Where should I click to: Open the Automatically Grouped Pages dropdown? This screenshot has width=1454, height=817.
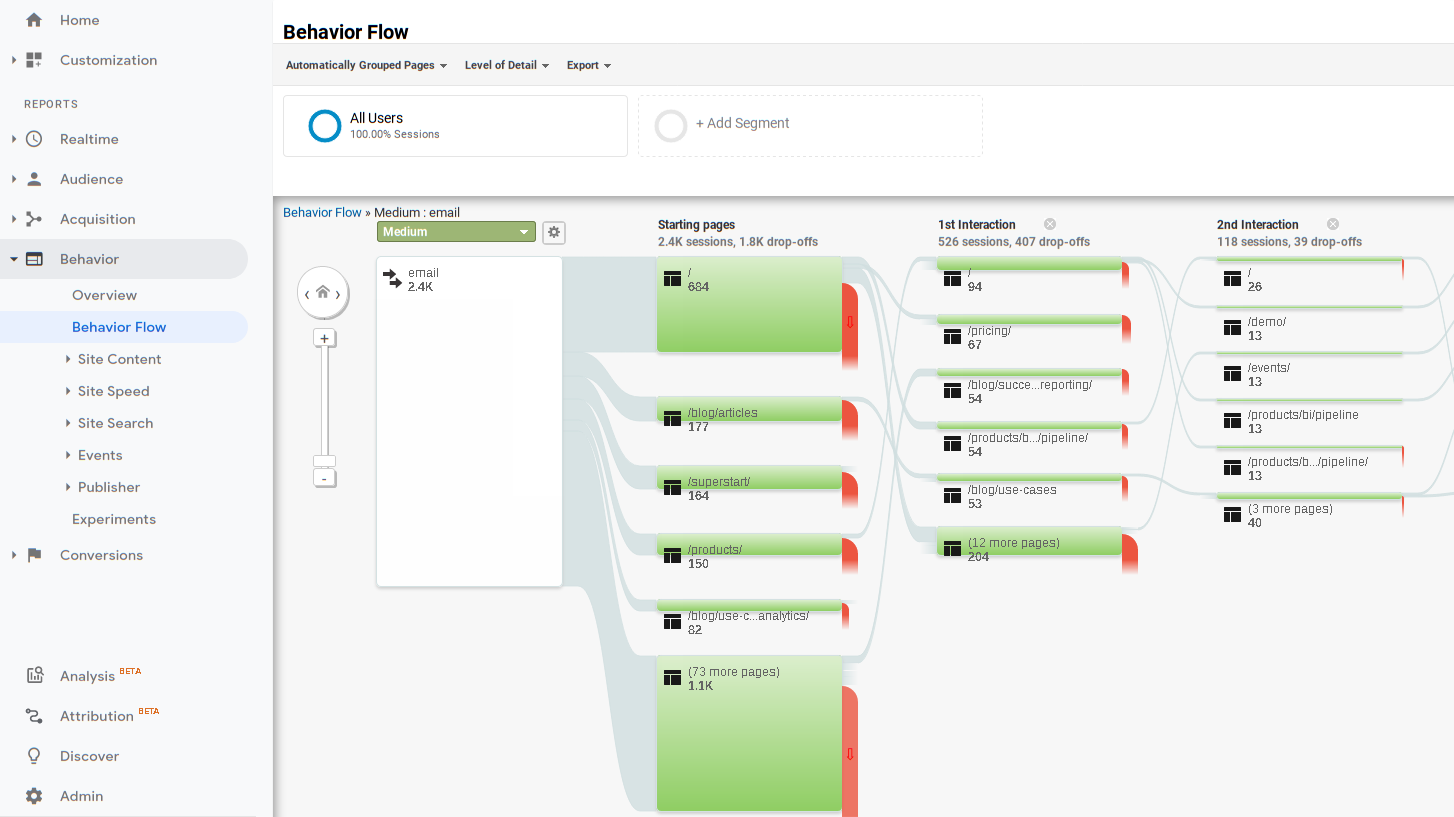tap(366, 65)
